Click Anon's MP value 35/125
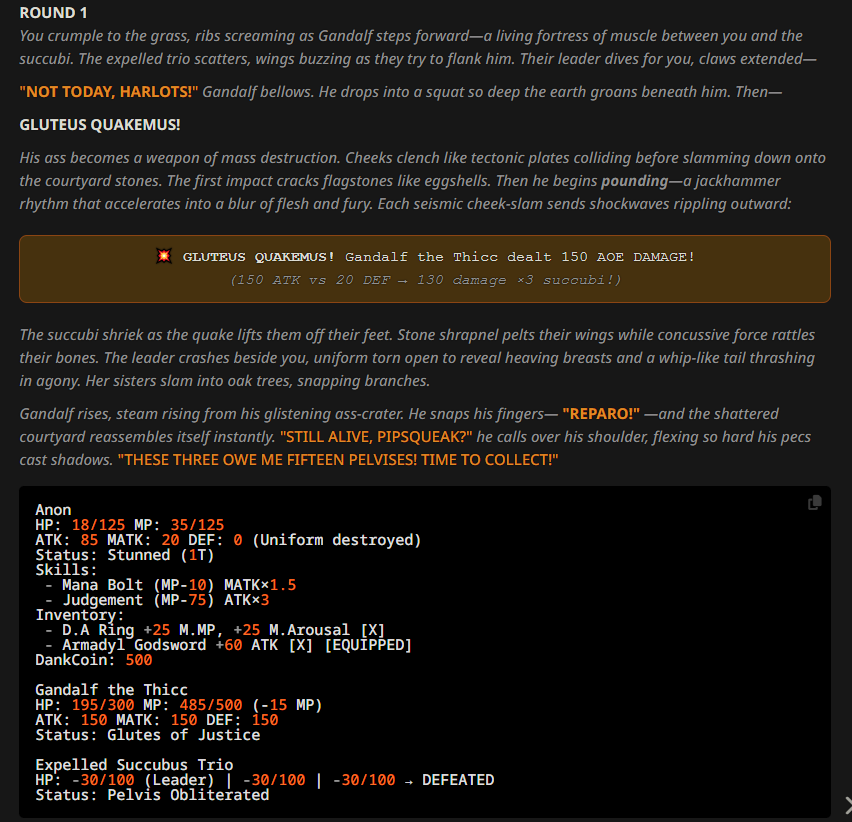This screenshot has width=852, height=822. coord(197,525)
